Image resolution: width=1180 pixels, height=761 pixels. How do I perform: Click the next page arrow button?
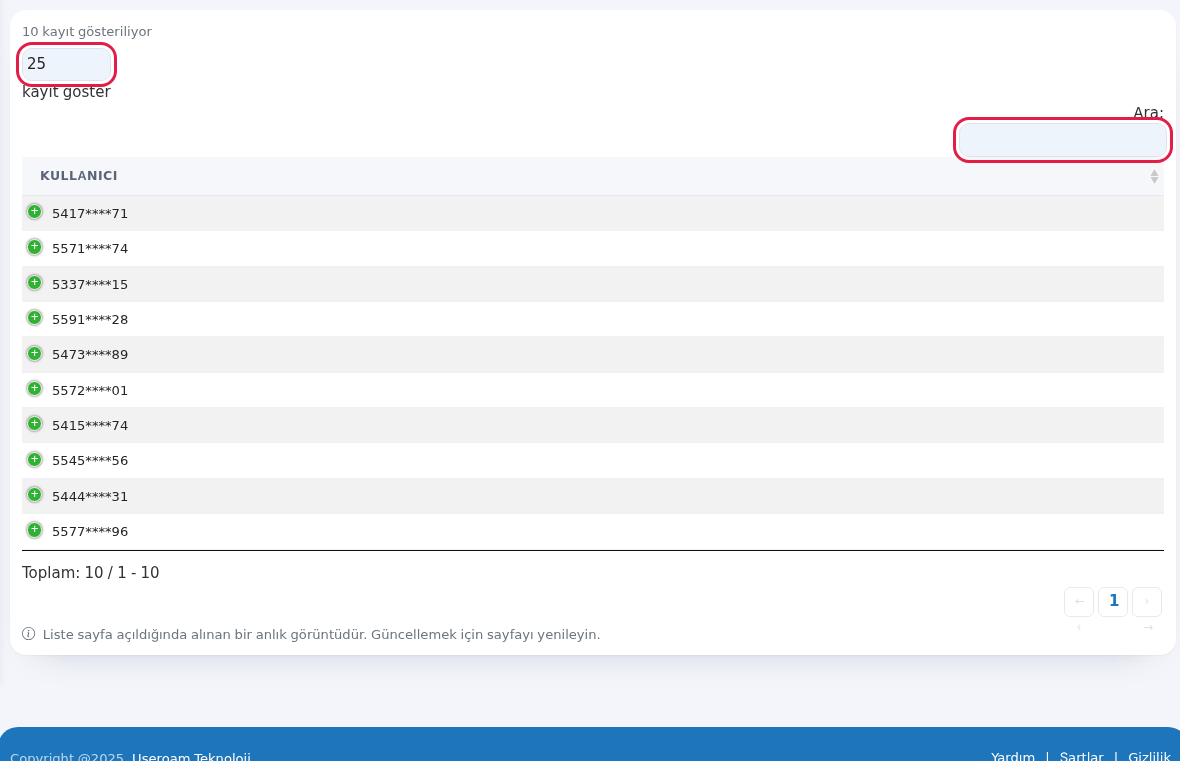[1147, 601]
